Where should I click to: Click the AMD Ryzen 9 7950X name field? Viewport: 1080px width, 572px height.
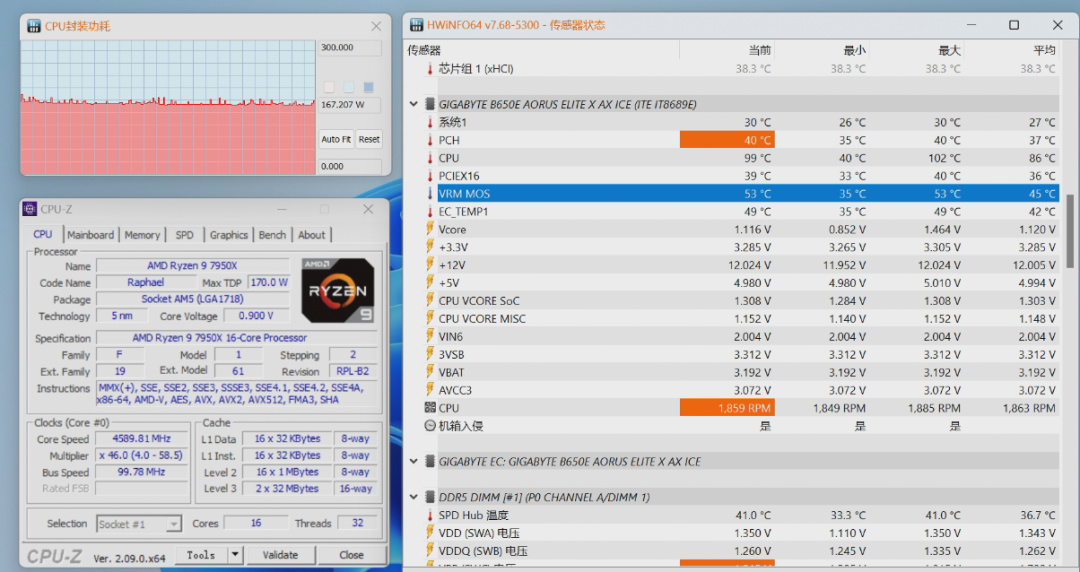[192, 265]
